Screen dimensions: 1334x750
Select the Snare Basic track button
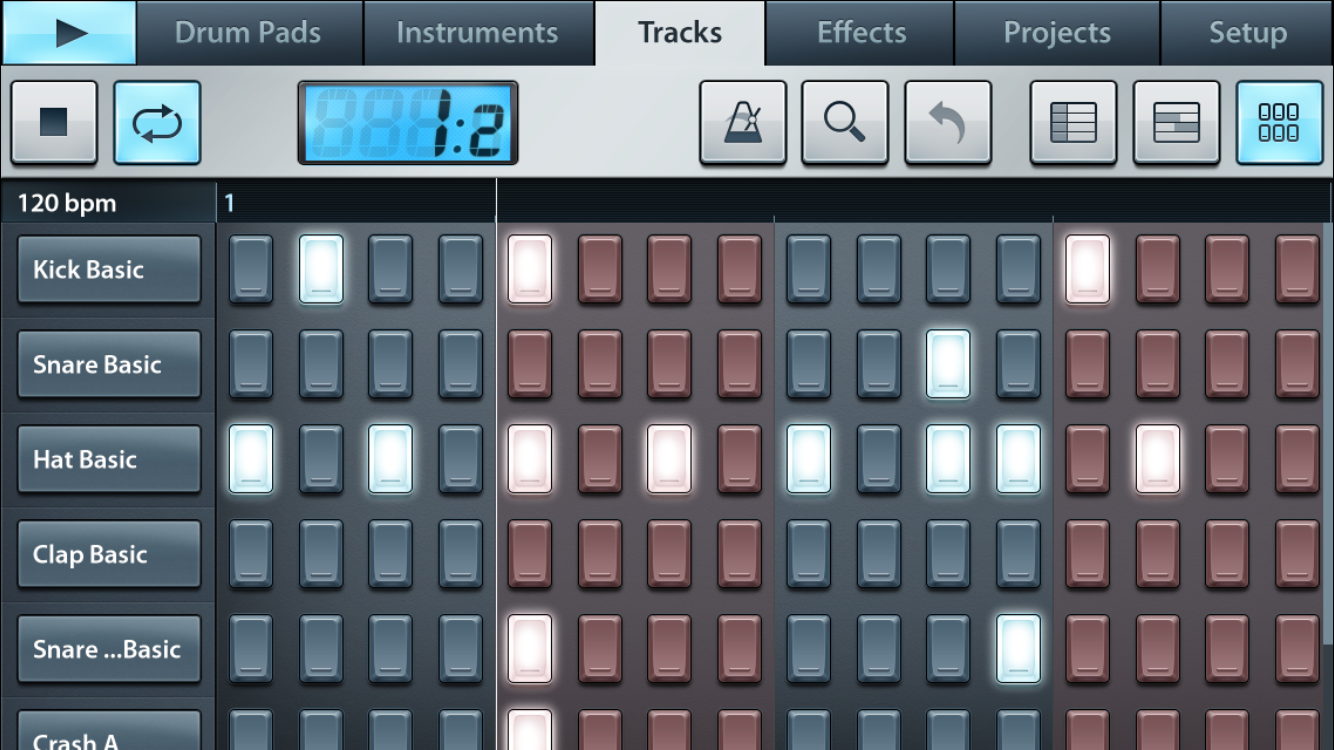[109, 364]
